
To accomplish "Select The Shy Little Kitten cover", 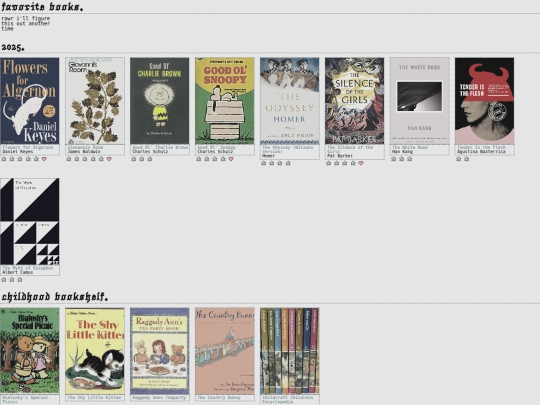I will [x=95, y=351].
